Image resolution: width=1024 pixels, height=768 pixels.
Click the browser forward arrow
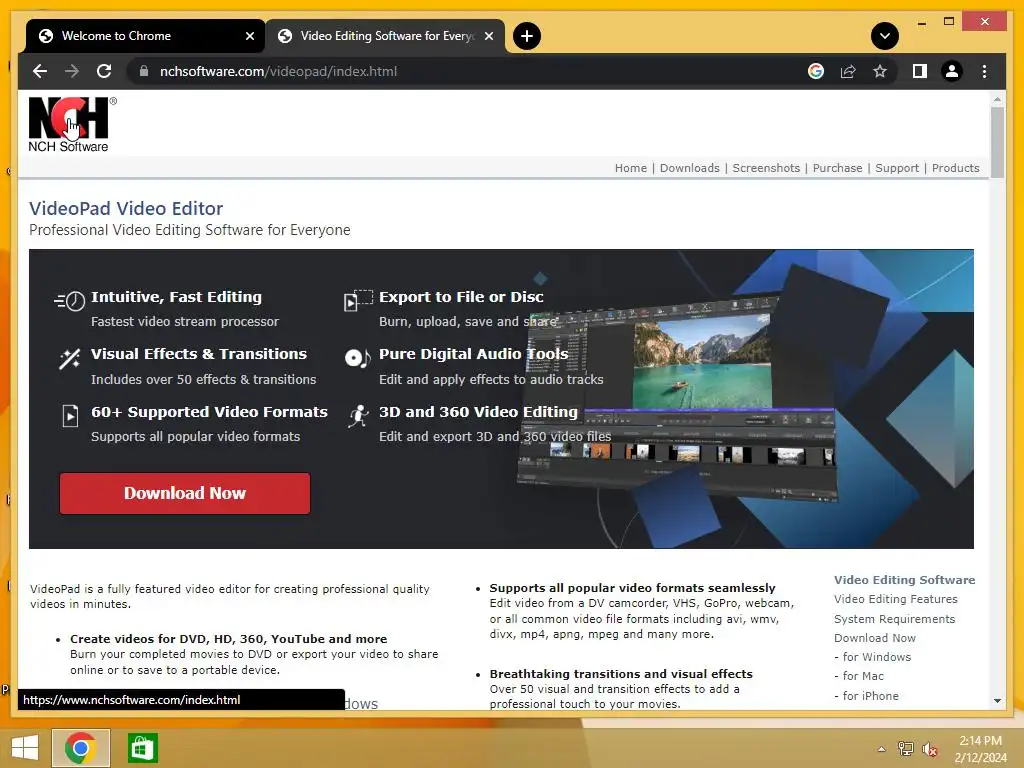tap(72, 71)
